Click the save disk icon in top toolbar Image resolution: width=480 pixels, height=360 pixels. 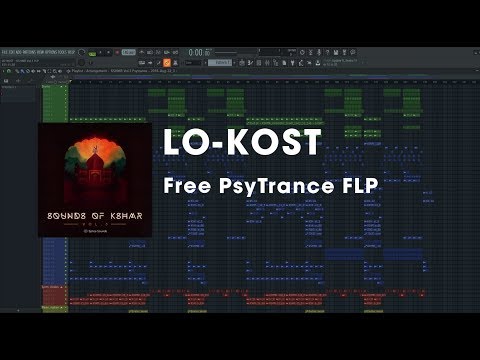[x=336, y=52]
